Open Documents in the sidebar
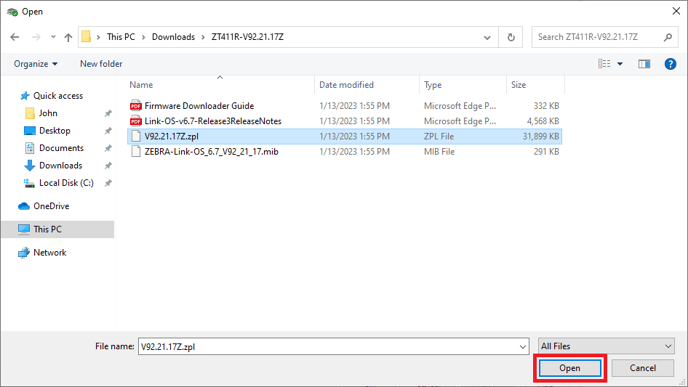This screenshot has height=387, width=688. pos(61,148)
